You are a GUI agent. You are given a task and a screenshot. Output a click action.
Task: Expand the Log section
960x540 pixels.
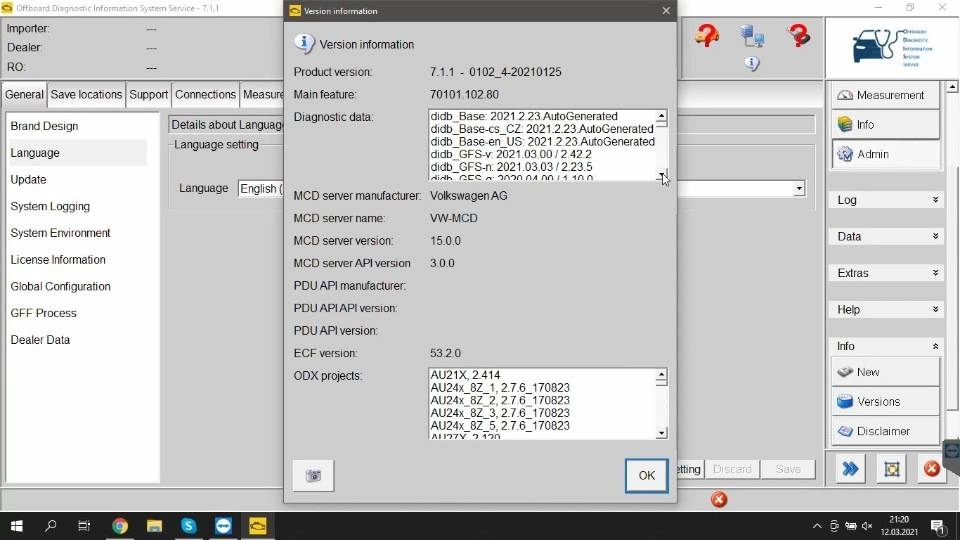(887, 200)
